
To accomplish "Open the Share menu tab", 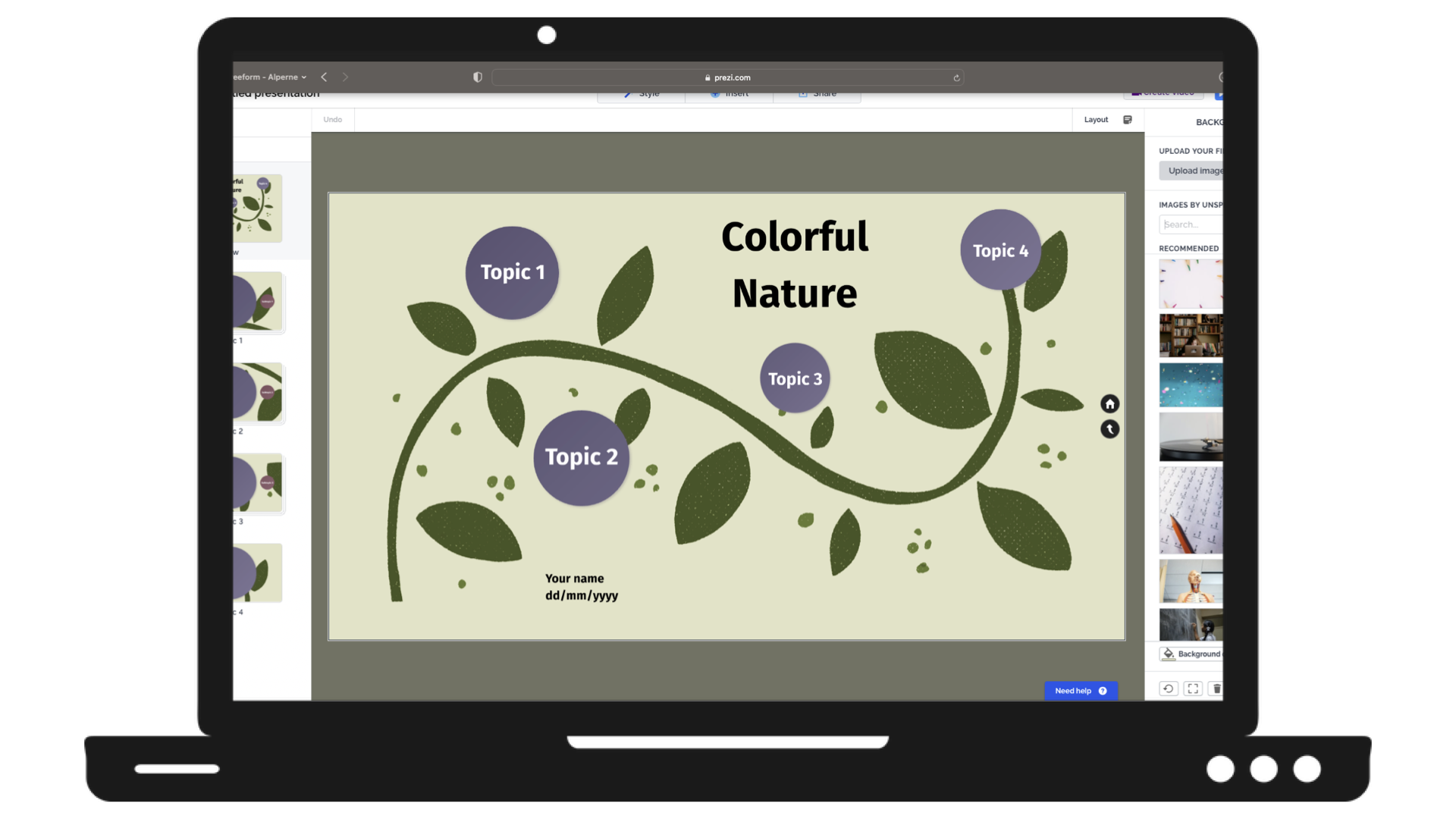I will coord(817,95).
